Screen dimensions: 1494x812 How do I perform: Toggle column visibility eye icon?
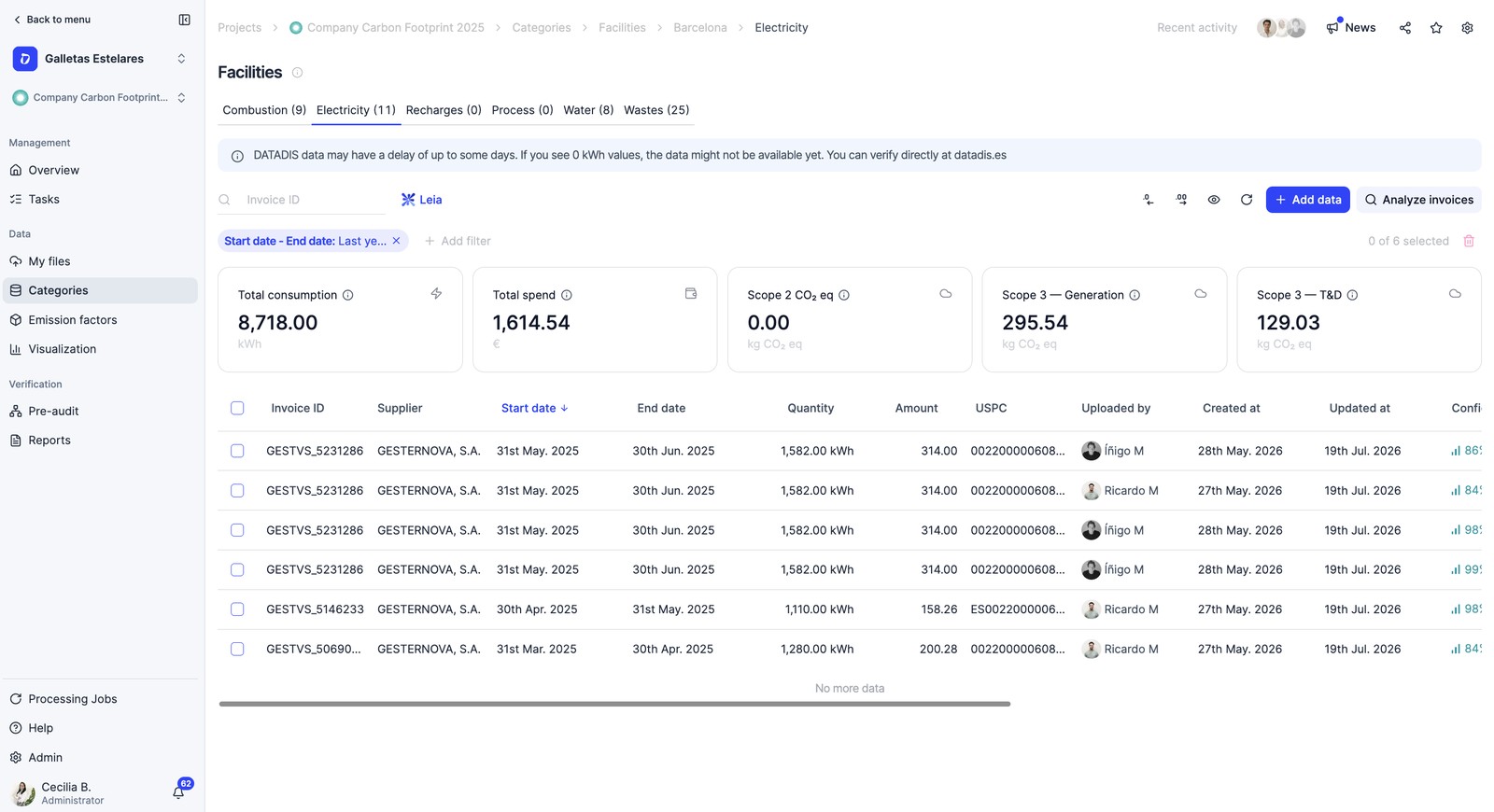click(1214, 200)
